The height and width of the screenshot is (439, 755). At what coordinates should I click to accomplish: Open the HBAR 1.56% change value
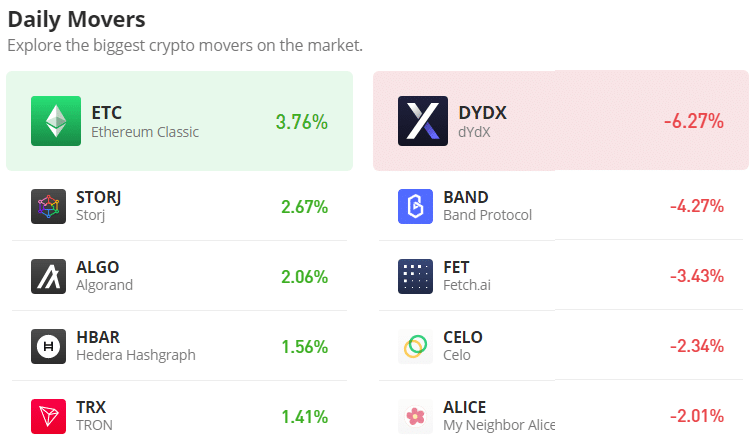coord(304,347)
